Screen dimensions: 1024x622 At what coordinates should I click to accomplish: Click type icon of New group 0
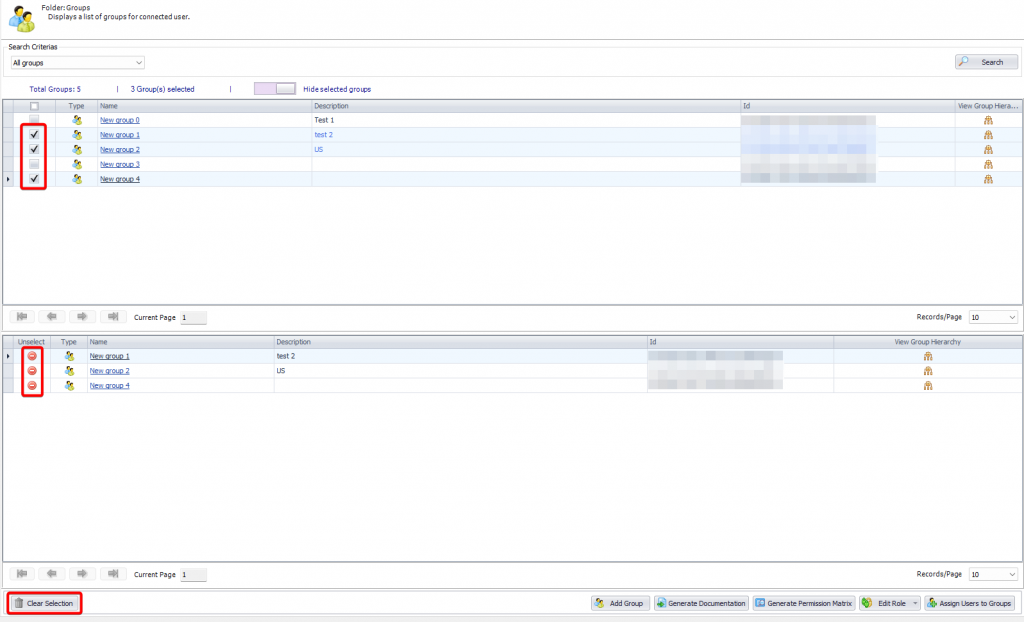[77, 120]
